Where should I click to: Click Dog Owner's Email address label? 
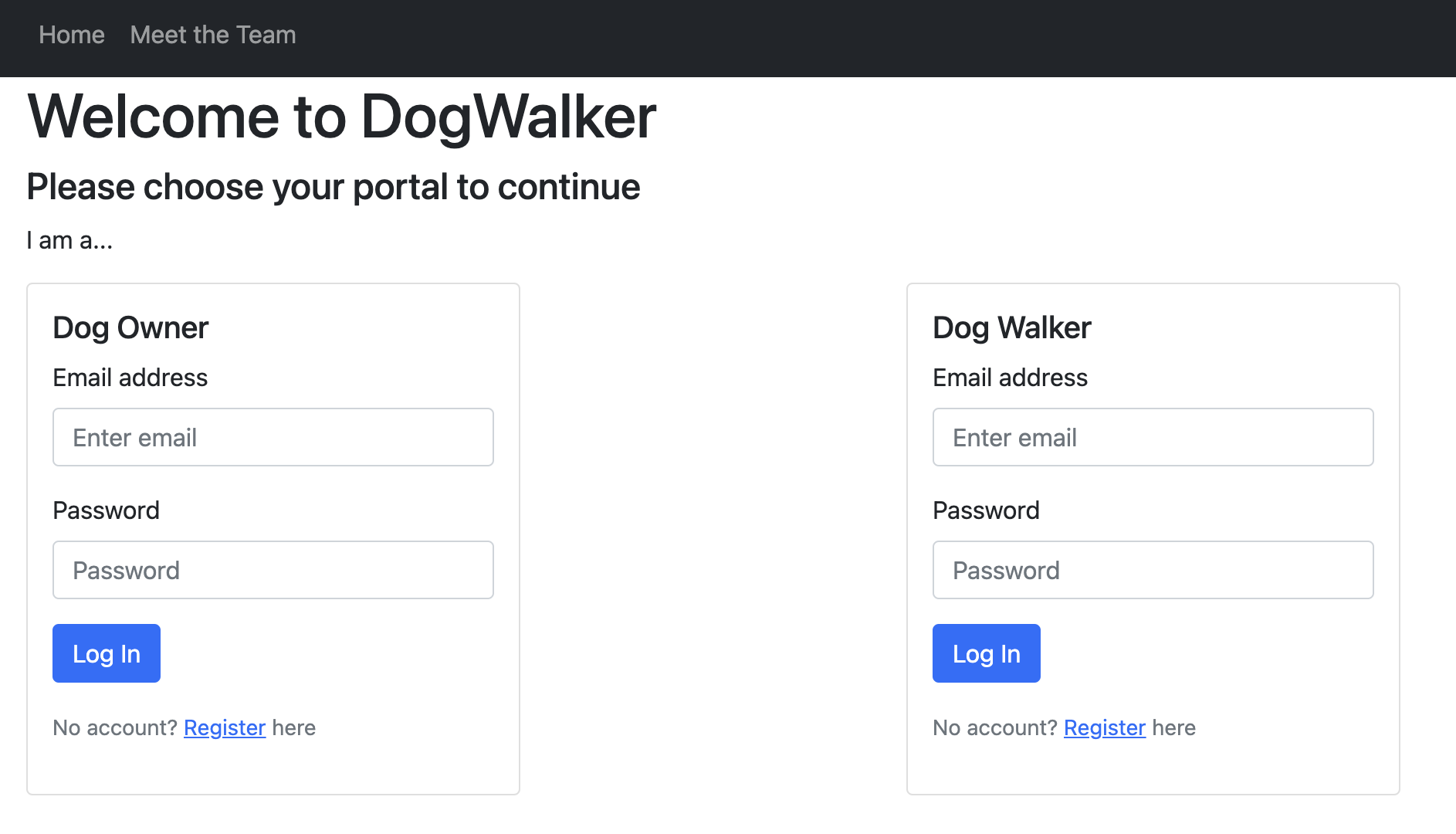click(130, 378)
